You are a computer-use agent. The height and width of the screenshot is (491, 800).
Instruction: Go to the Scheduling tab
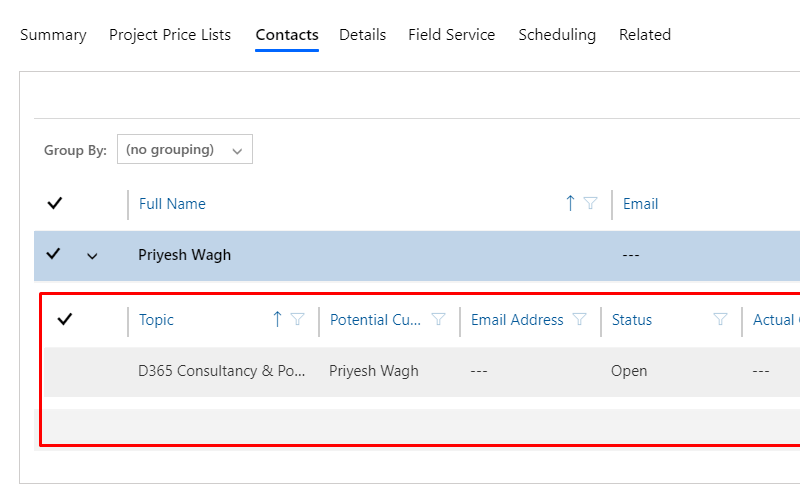pos(557,35)
